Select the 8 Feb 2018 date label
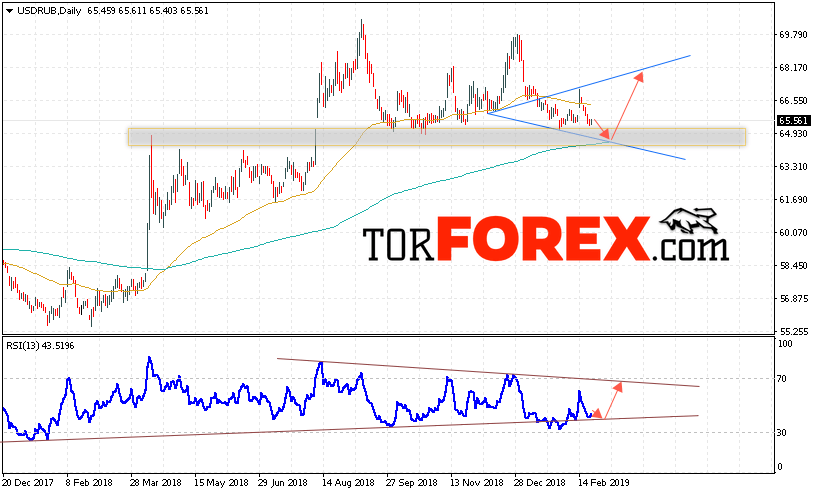 click(89, 483)
